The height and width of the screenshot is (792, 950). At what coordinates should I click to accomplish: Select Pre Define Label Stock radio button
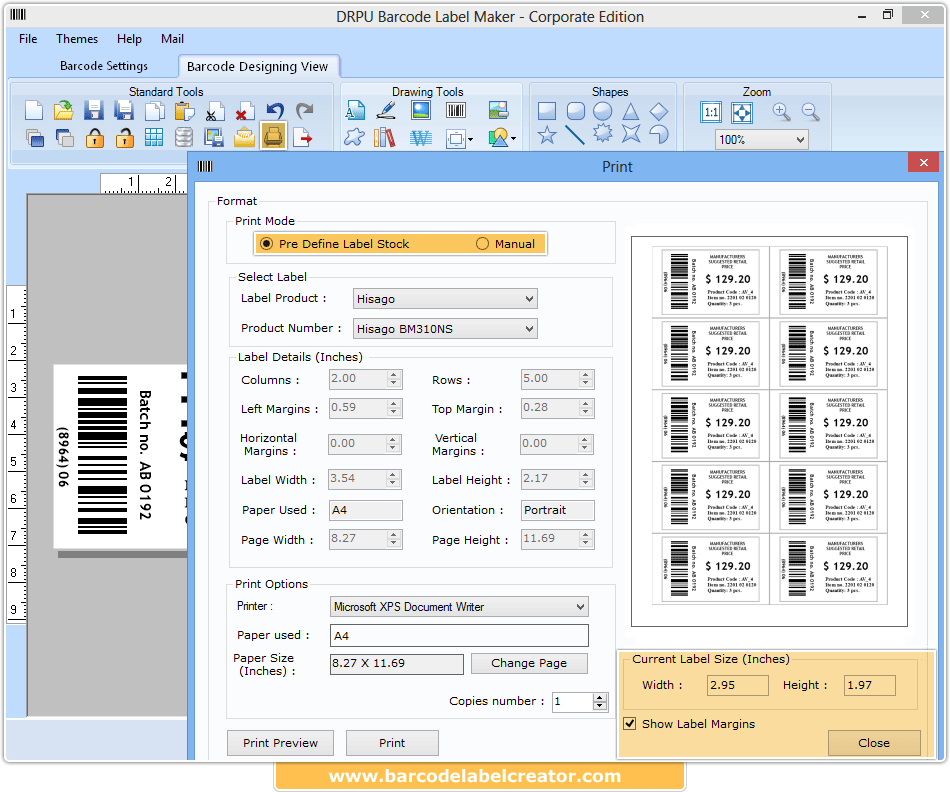[266, 244]
